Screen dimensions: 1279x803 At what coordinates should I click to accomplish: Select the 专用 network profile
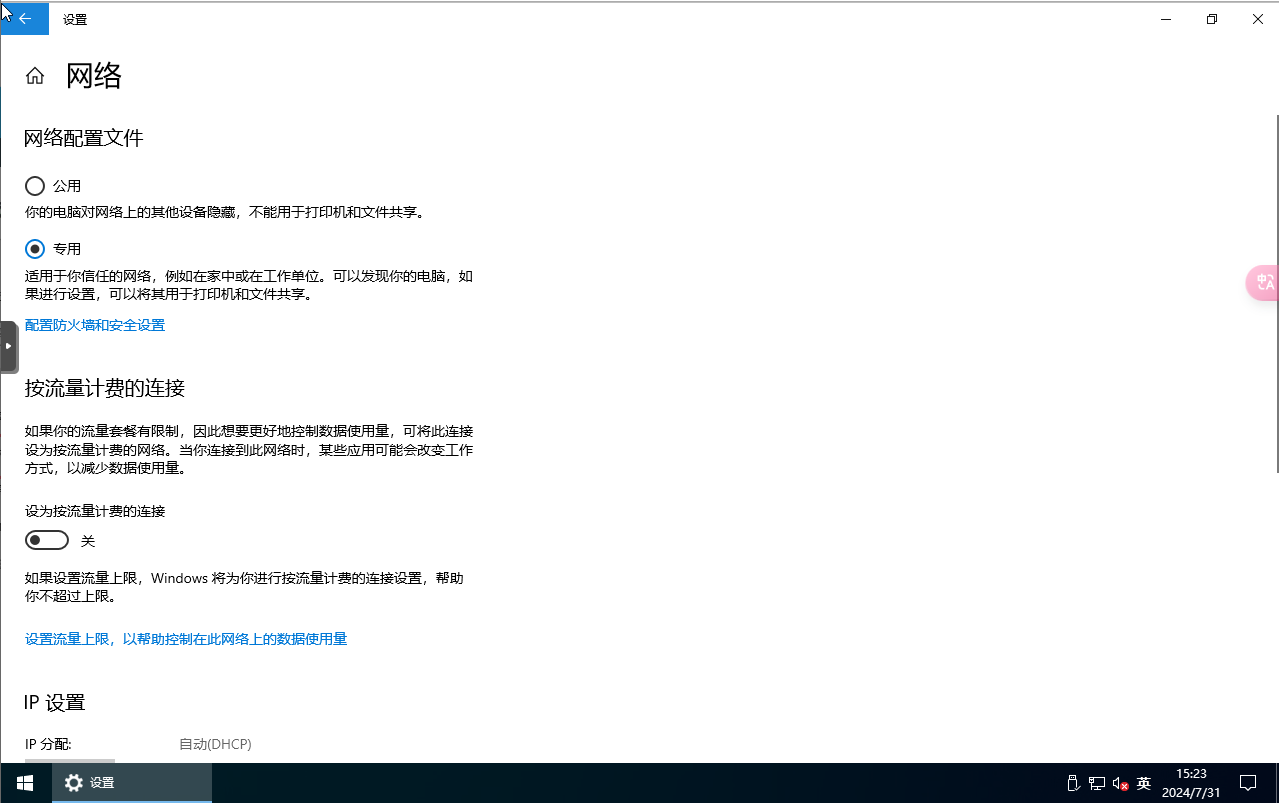click(x=35, y=249)
